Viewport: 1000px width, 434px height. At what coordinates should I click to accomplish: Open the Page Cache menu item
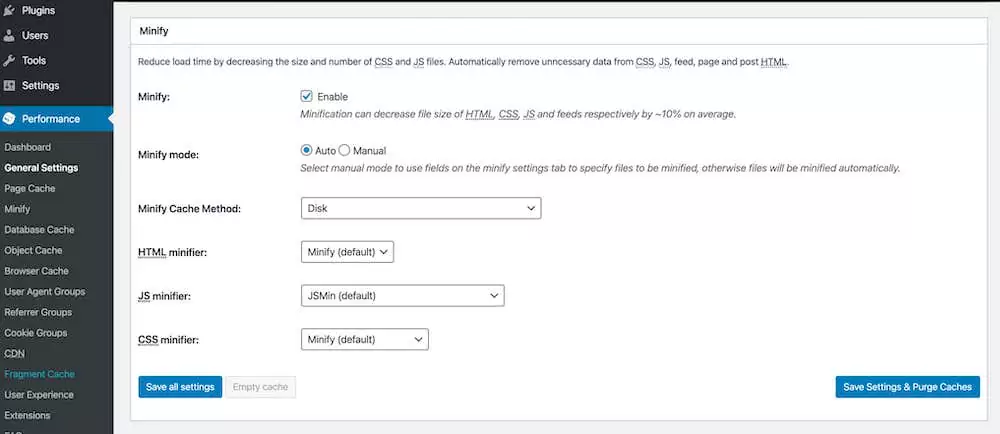pyautogui.click(x=30, y=188)
